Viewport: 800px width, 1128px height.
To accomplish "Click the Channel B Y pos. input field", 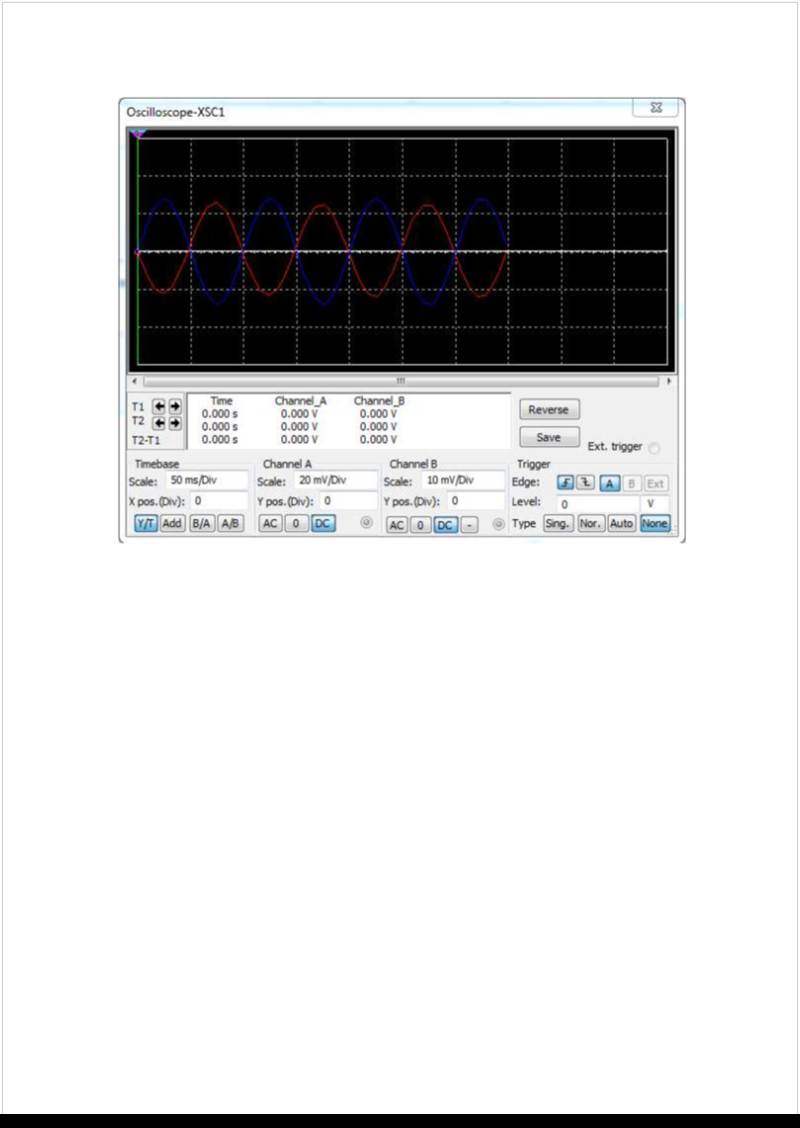I will pyautogui.click(x=475, y=501).
